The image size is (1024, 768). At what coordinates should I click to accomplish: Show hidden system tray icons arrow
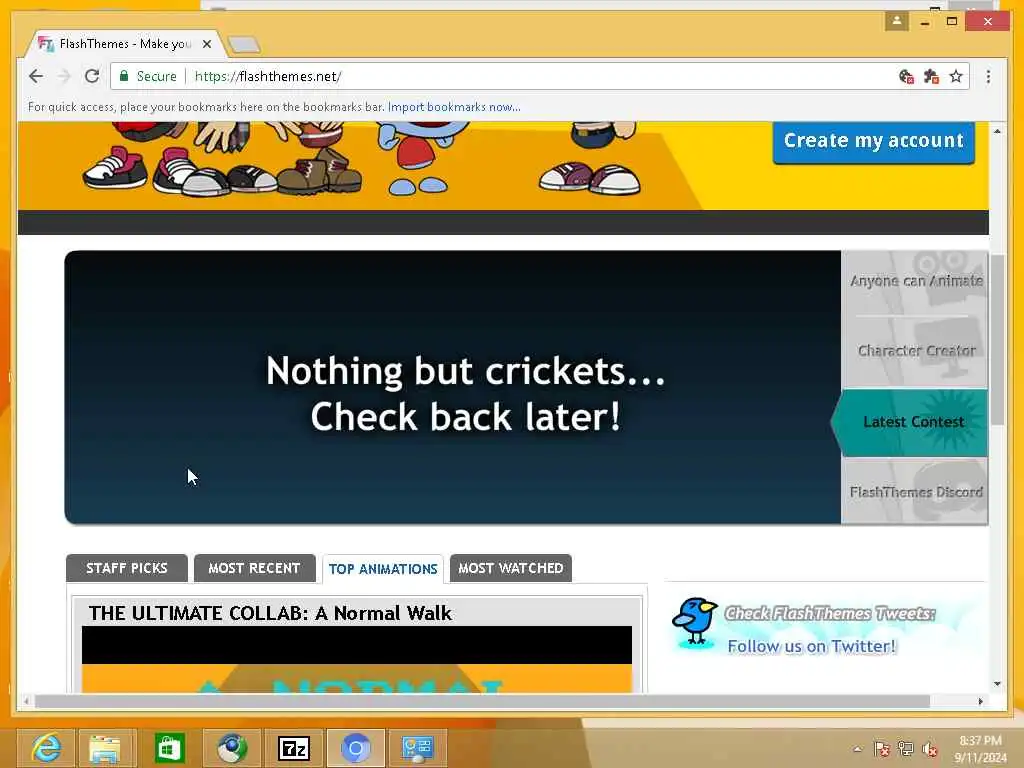pos(857,750)
